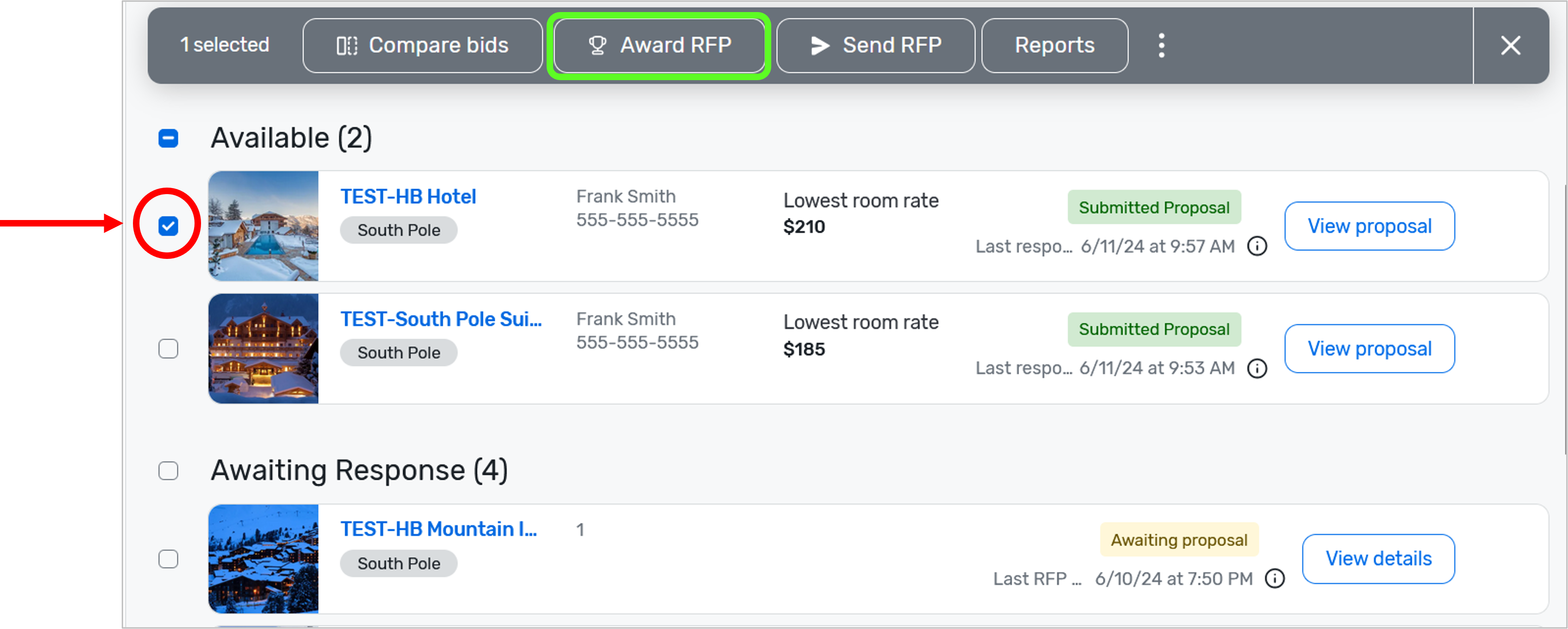
Task: Check the Awaiting Response group checkbox
Action: pyautogui.click(x=168, y=471)
